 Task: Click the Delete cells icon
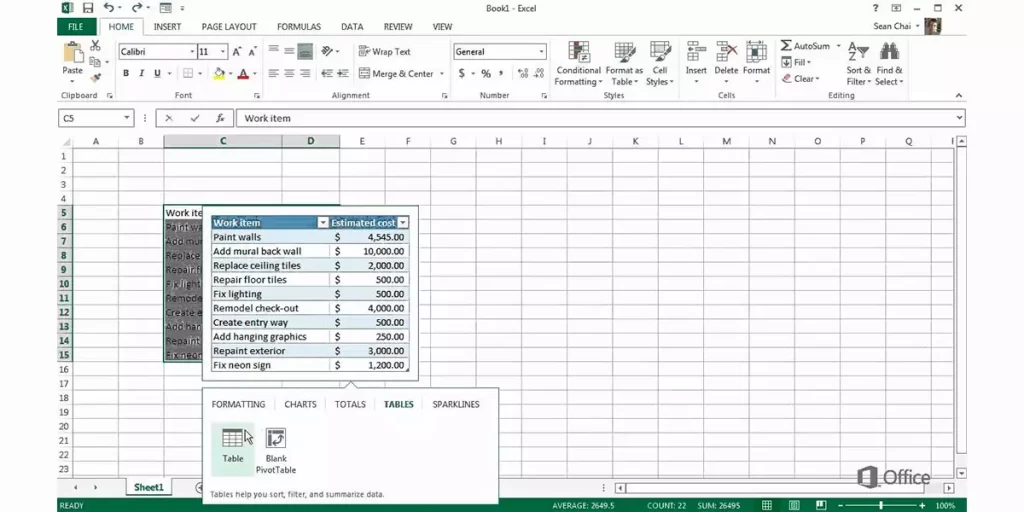click(x=726, y=51)
